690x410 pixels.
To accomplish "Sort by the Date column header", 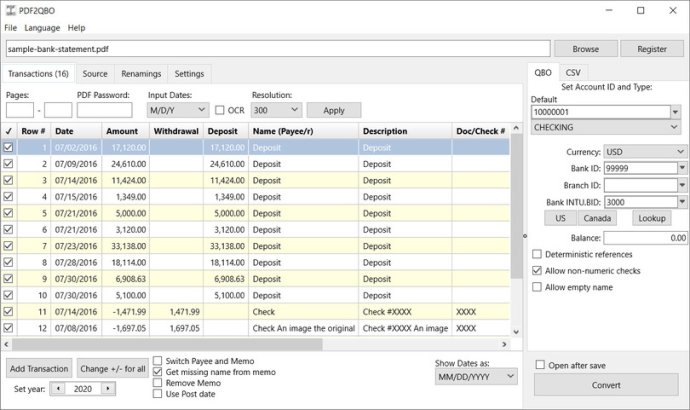I will [x=76, y=131].
